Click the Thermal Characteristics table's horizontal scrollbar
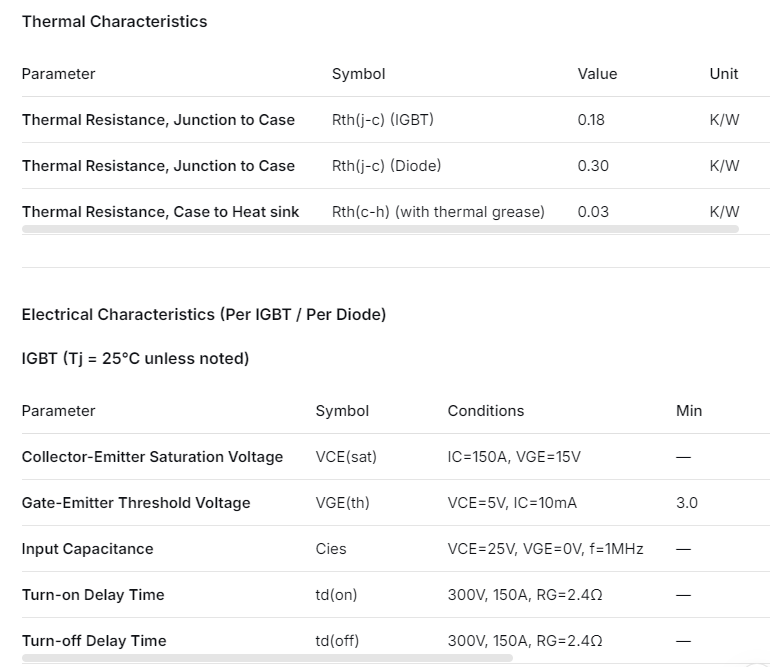The image size is (770, 667). [x=380, y=229]
